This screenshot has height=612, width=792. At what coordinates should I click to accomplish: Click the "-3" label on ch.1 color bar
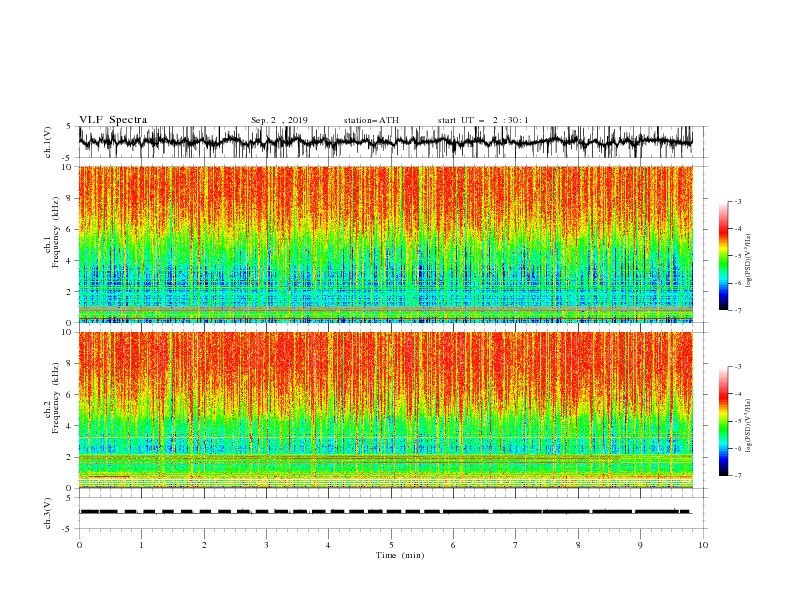coord(737,201)
